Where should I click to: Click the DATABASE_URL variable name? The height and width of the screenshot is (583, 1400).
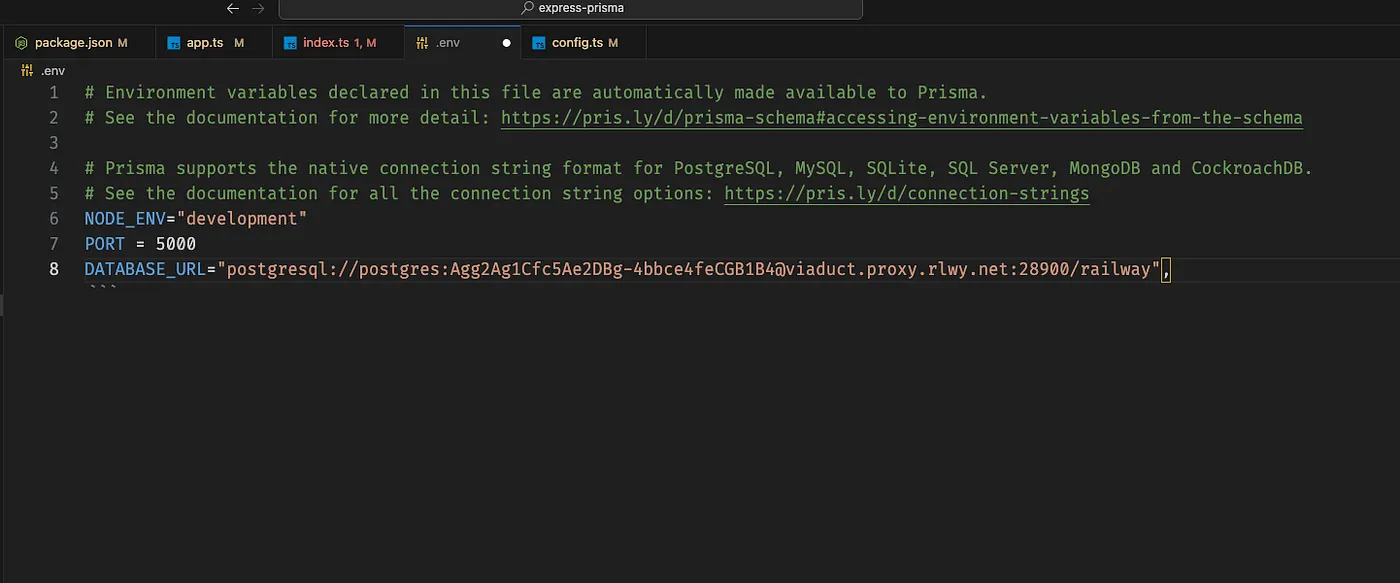[145, 269]
